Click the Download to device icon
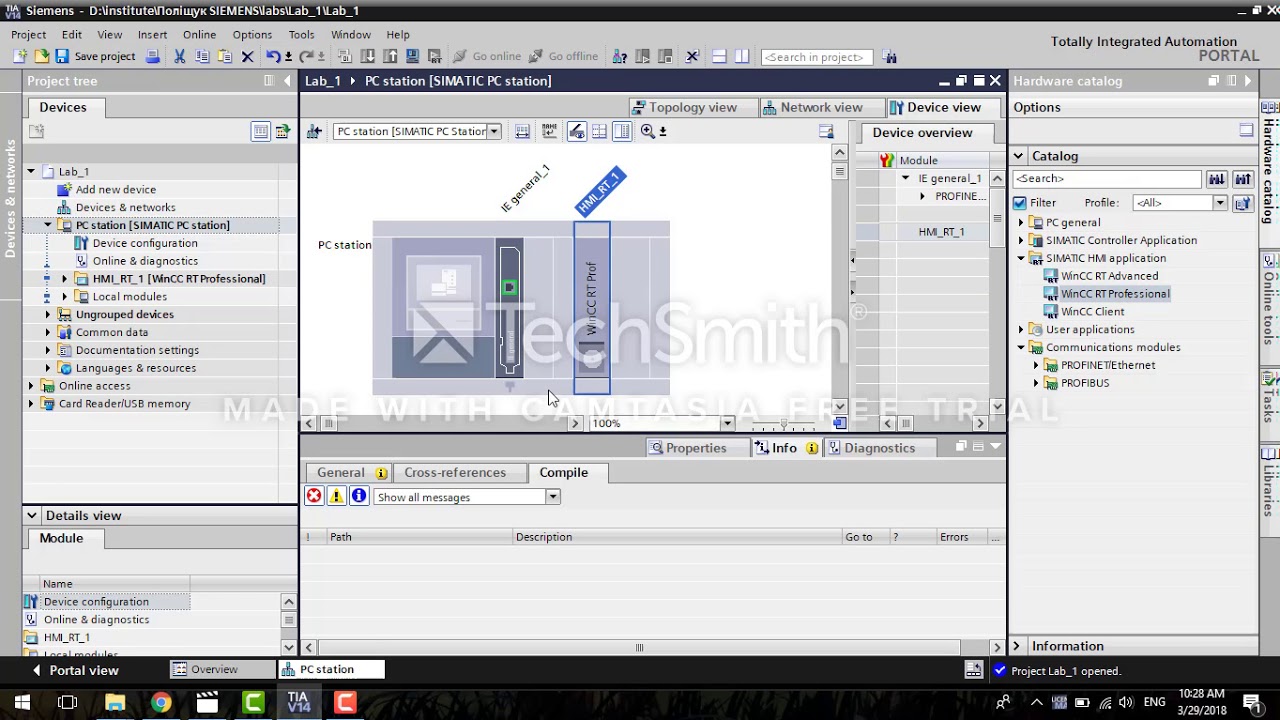 point(368,57)
